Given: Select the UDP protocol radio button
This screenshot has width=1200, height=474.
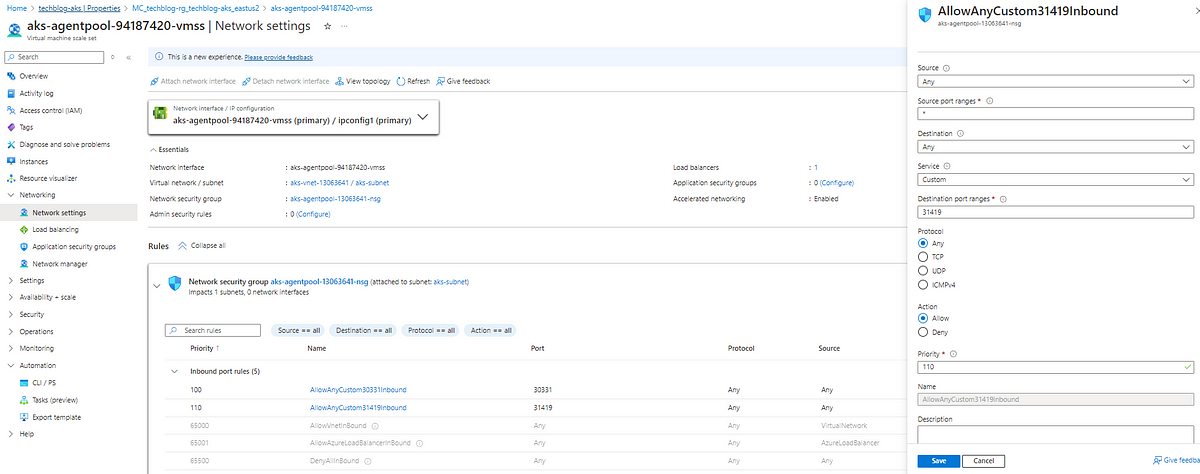Looking at the screenshot, I should point(922,270).
